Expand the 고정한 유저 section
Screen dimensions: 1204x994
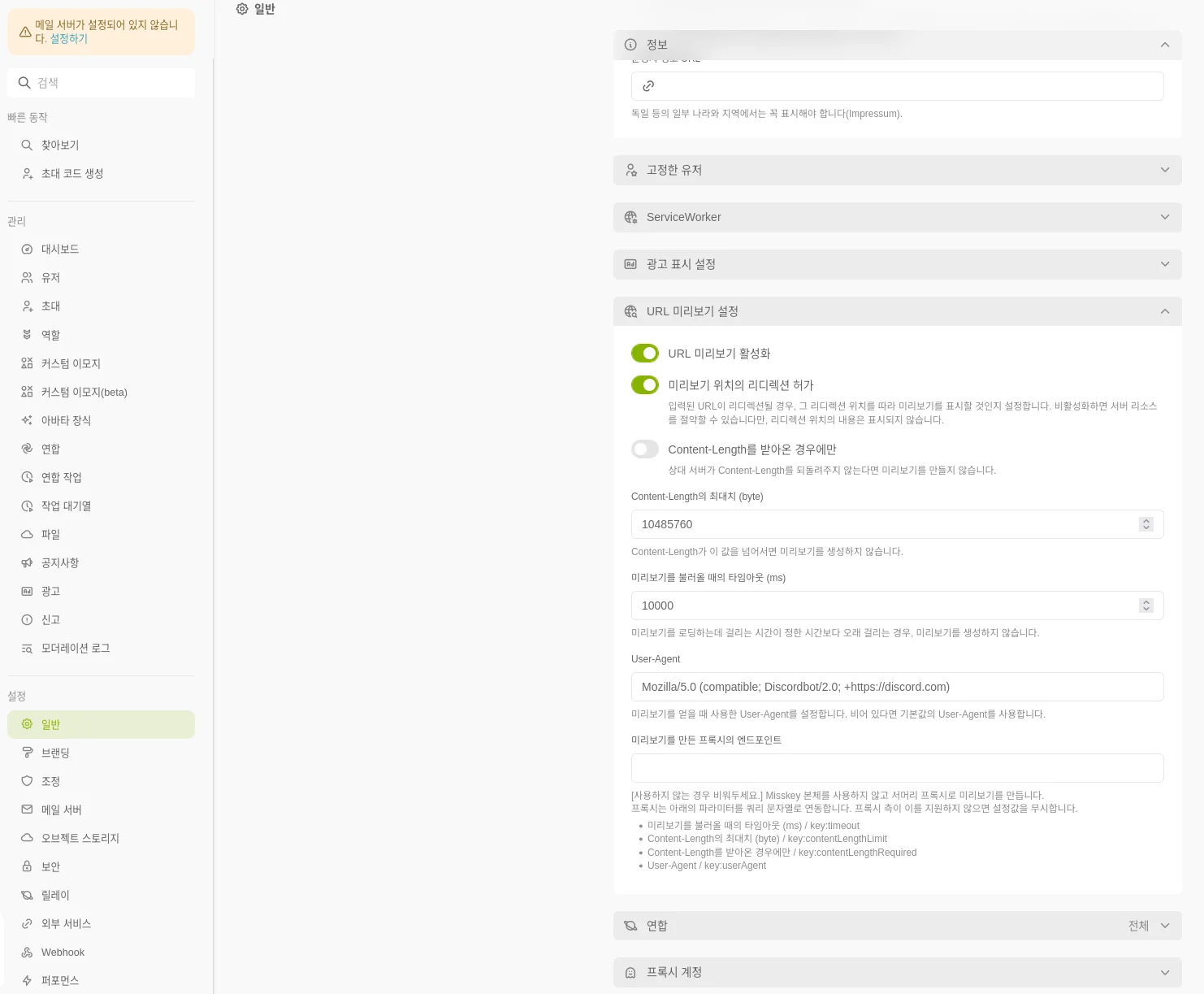[897, 170]
